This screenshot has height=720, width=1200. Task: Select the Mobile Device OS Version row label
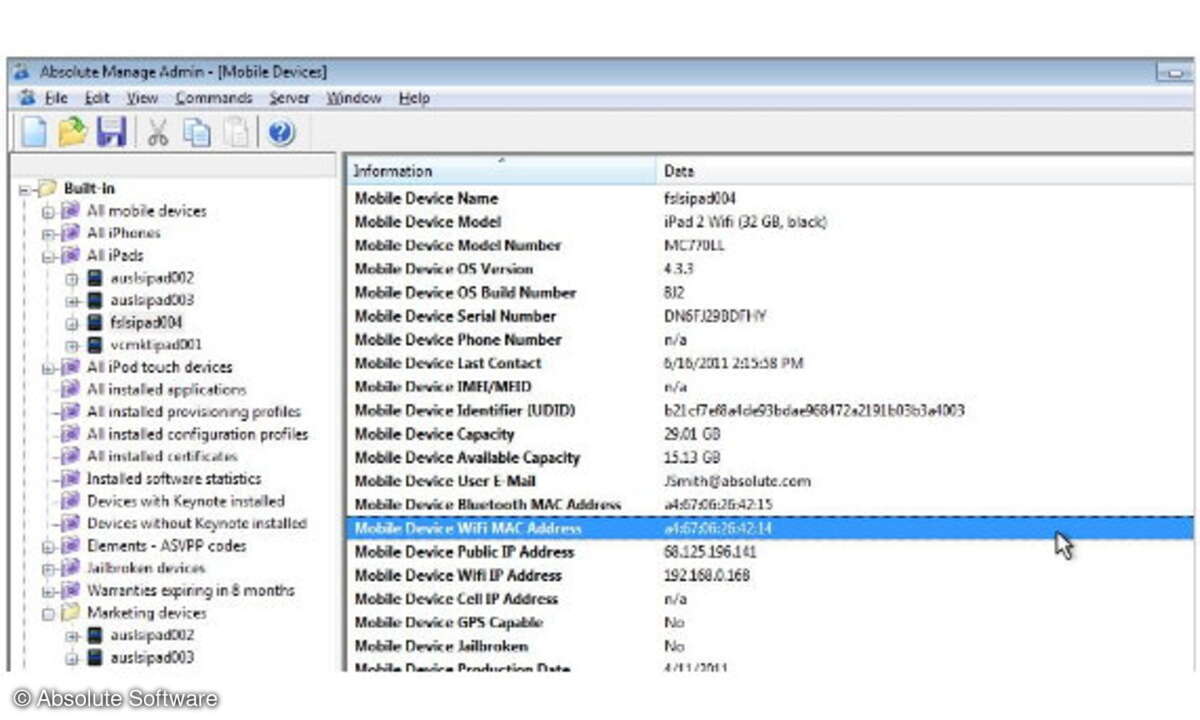(444, 269)
